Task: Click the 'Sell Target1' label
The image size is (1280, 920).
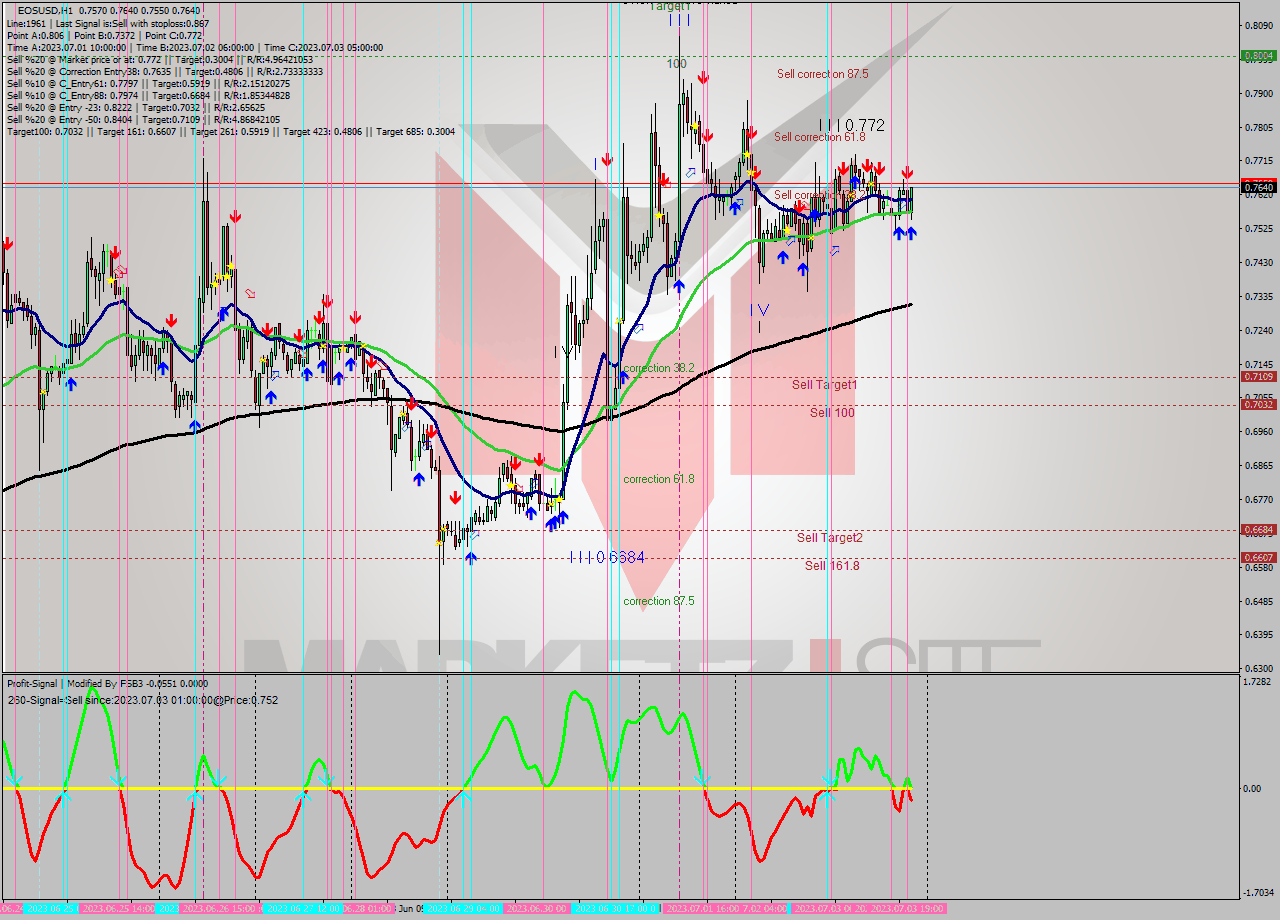Action: click(x=824, y=385)
